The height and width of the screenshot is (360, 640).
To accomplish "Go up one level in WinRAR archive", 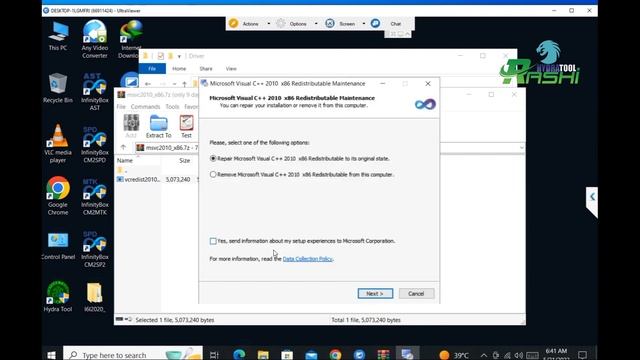I will tap(123, 147).
